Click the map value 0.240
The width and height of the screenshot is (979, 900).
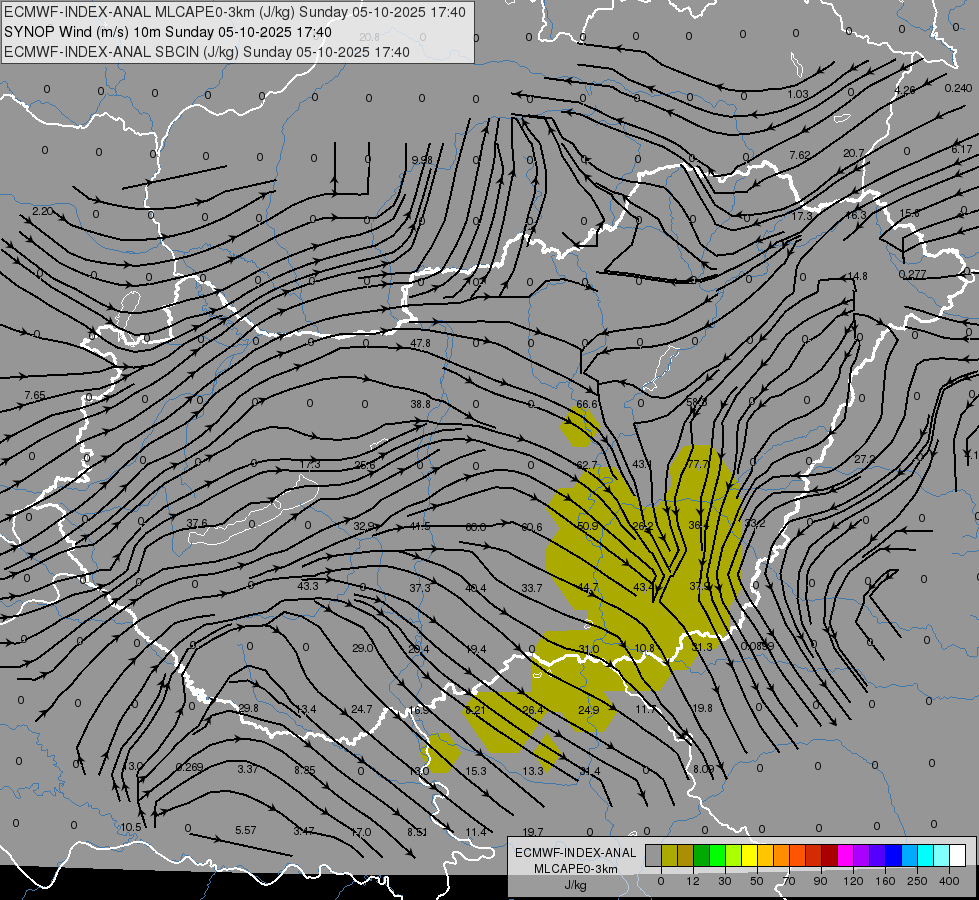[x=958, y=88]
